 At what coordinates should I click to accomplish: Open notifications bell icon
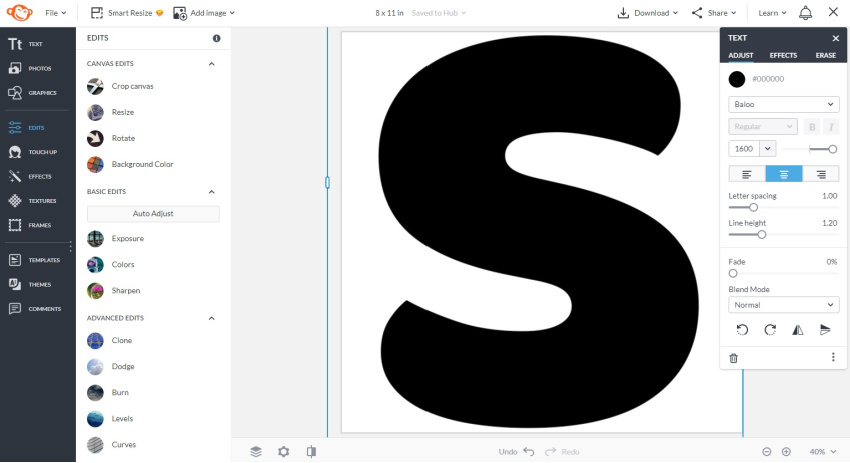point(806,12)
